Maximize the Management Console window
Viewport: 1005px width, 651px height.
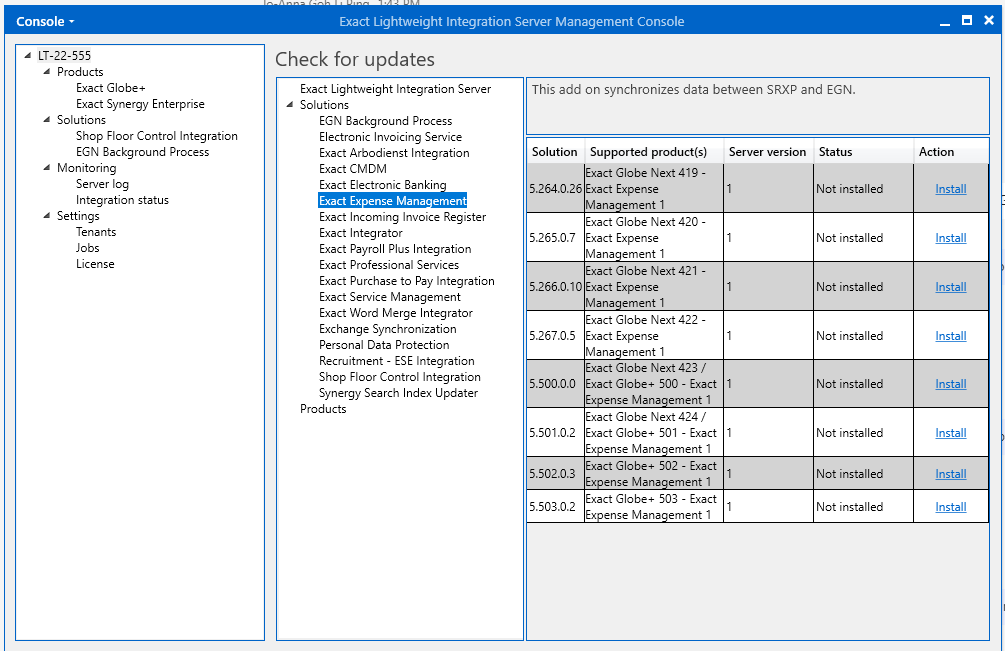point(966,20)
